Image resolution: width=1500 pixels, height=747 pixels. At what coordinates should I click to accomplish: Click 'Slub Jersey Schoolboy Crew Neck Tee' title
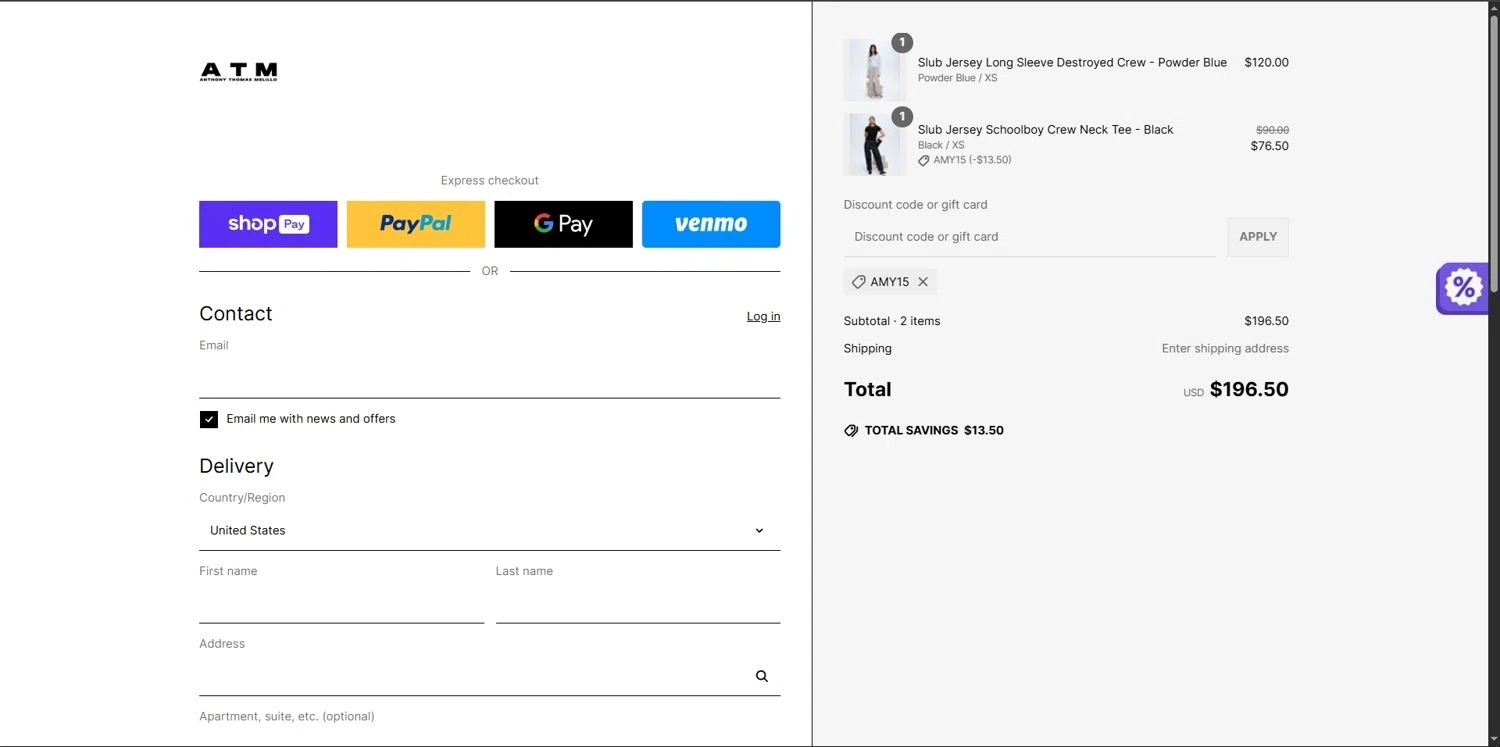tap(1045, 130)
